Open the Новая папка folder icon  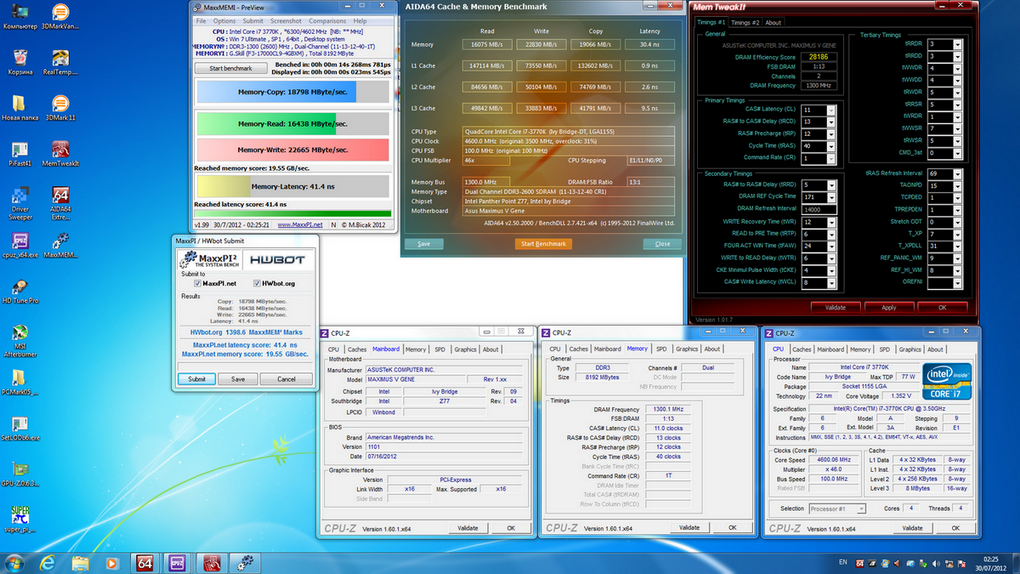(20, 108)
